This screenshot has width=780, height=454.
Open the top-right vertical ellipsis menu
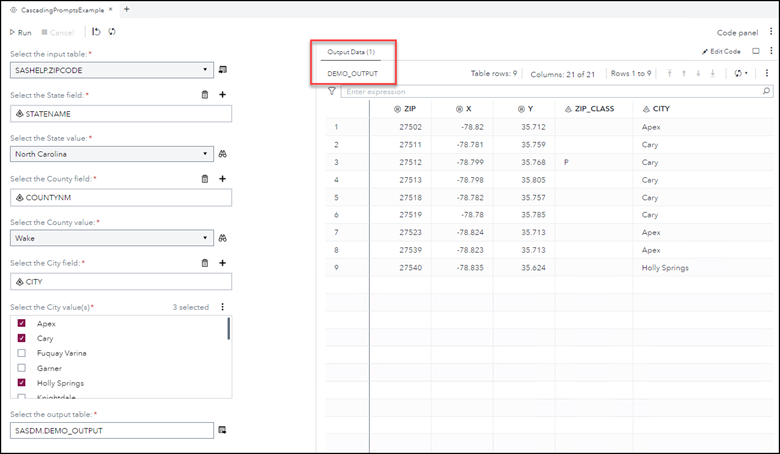[771, 31]
